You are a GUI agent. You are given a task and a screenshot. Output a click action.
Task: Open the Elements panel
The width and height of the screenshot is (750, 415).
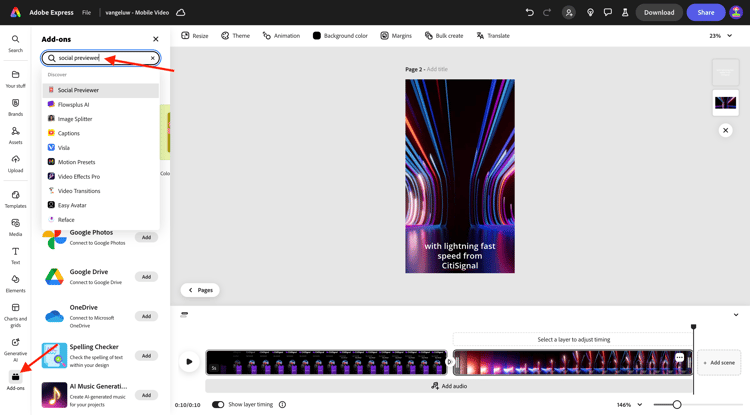pyautogui.click(x=15, y=284)
